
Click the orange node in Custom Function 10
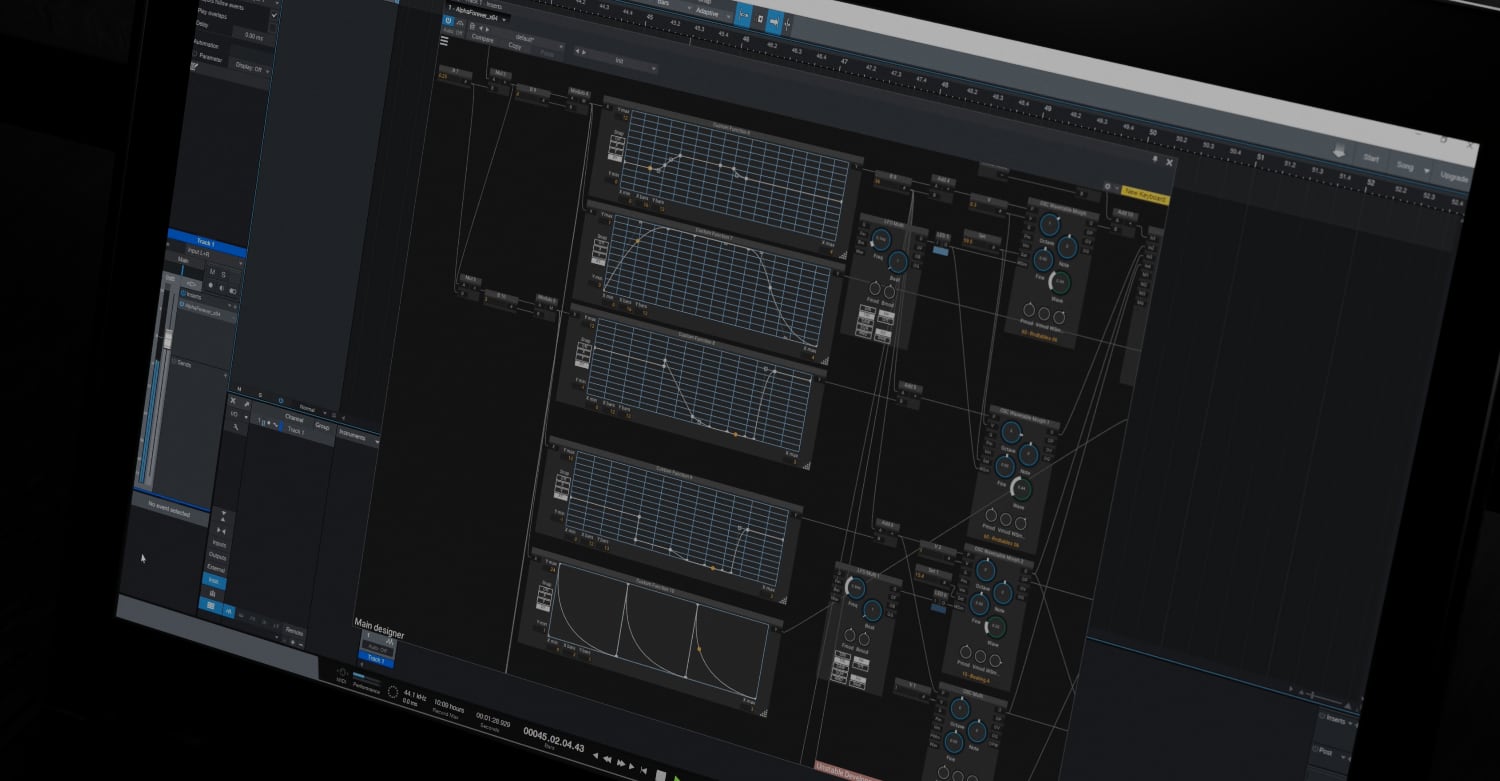point(699,650)
